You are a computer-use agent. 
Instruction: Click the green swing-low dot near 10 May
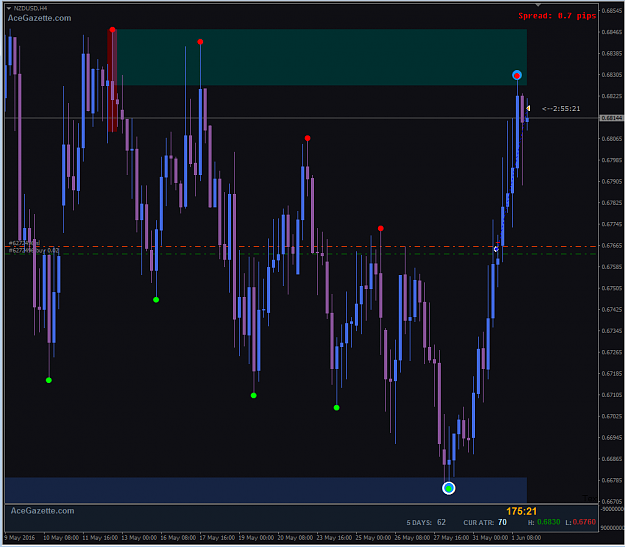click(49, 380)
